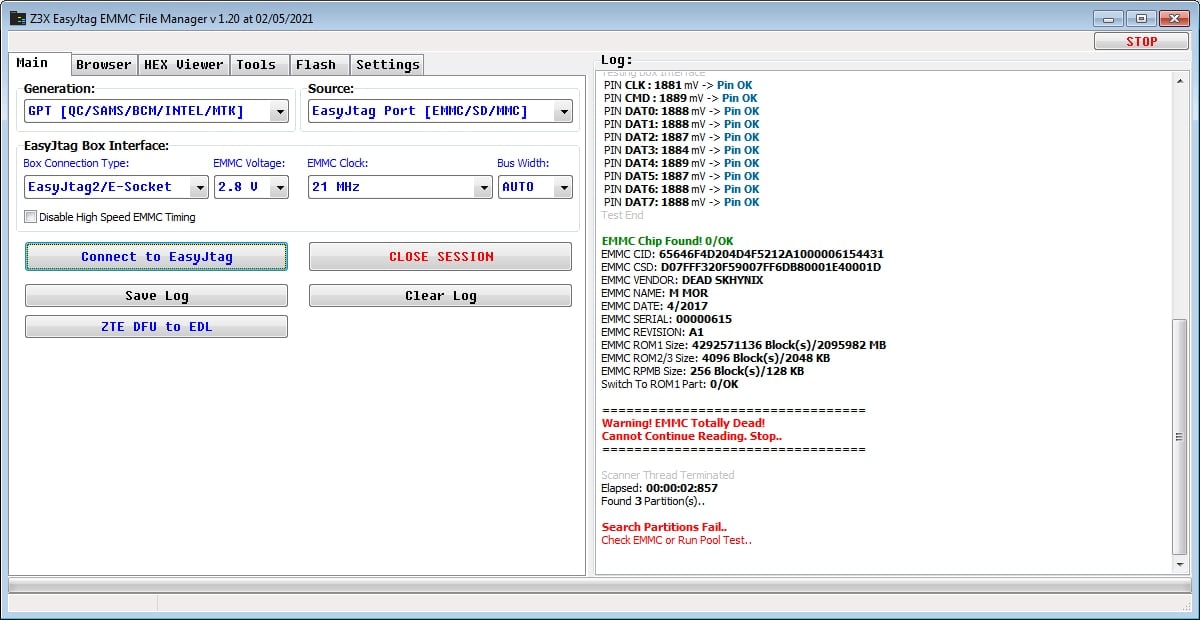Expand the Generation dropdown
Screen dimensions: 1200x620
click(279, 111)
